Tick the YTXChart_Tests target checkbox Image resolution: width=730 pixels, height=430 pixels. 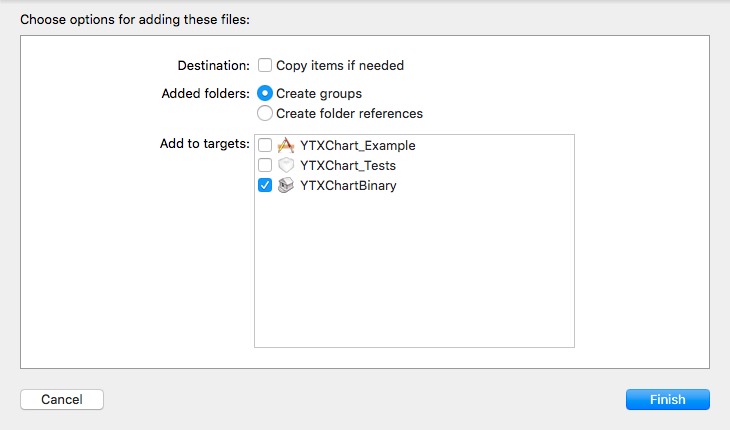click(x=265, y=165)
